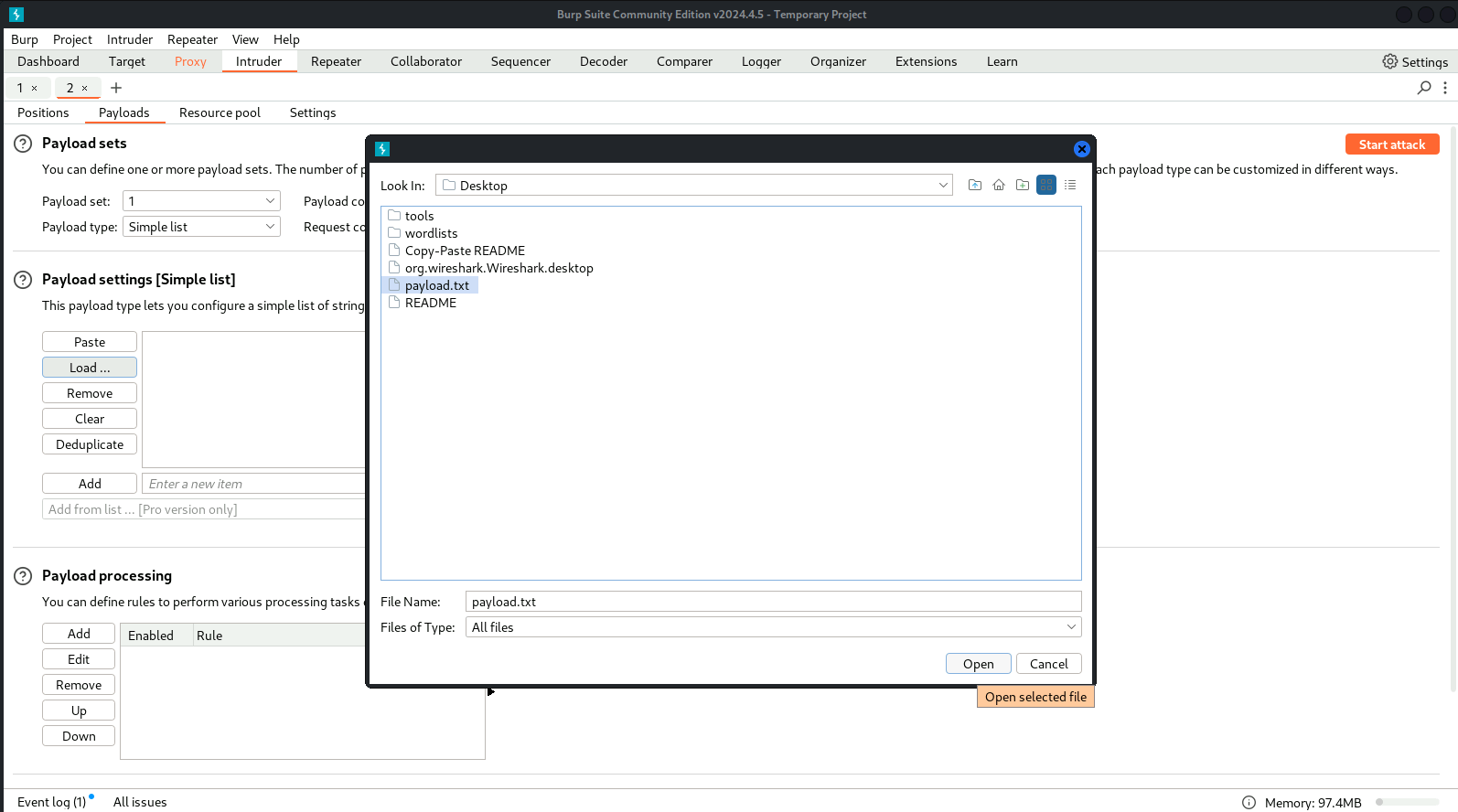Screen dimensions: 1458x812
Task: Switch file dialog to list view
Action: point(1046,185)
